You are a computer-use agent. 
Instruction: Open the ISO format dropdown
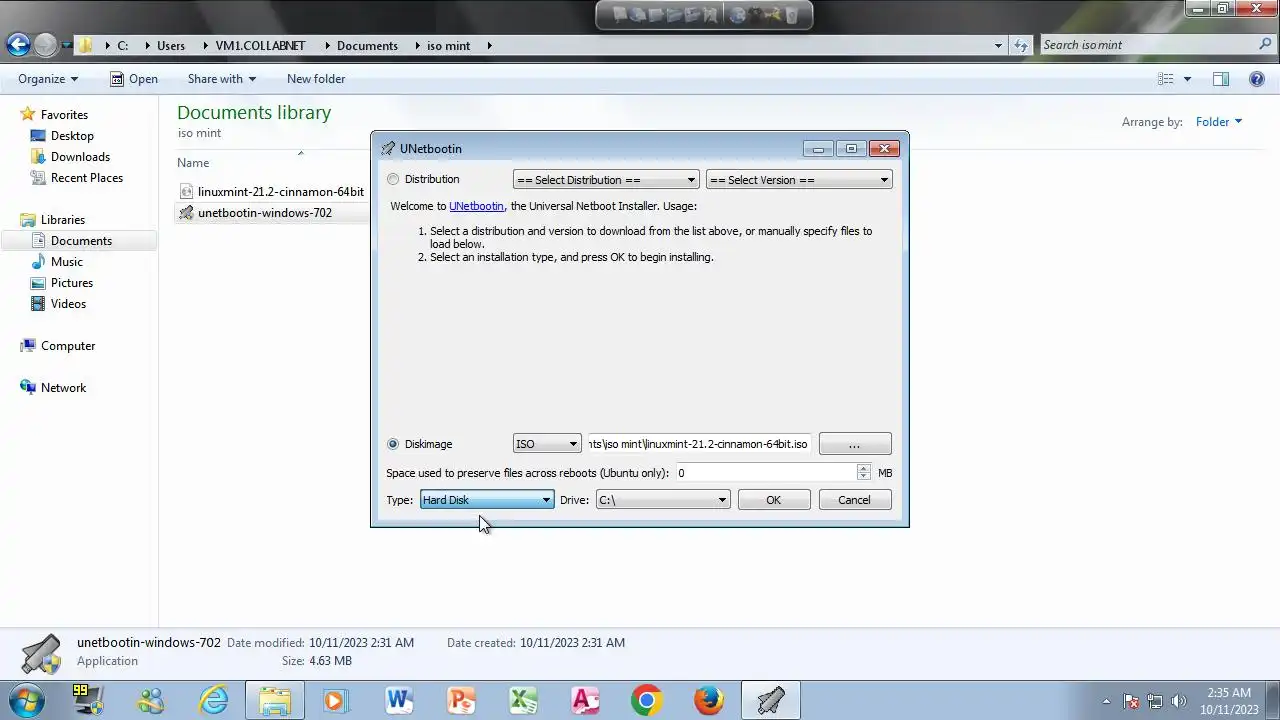click(547, 444)
